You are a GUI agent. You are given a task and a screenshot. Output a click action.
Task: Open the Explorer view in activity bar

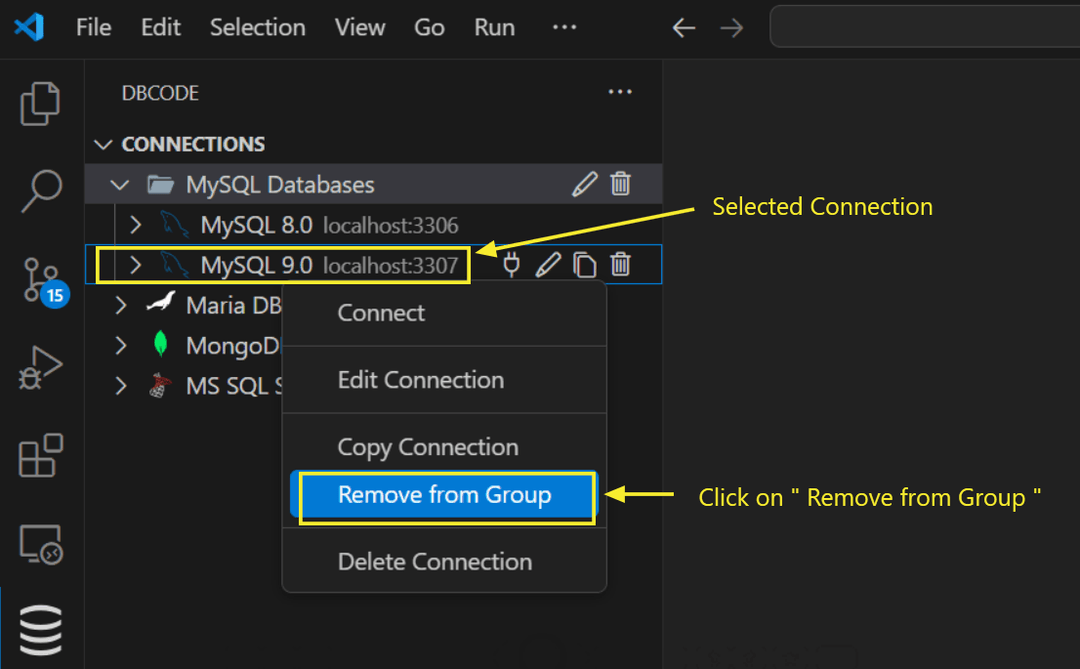point(40,103)
